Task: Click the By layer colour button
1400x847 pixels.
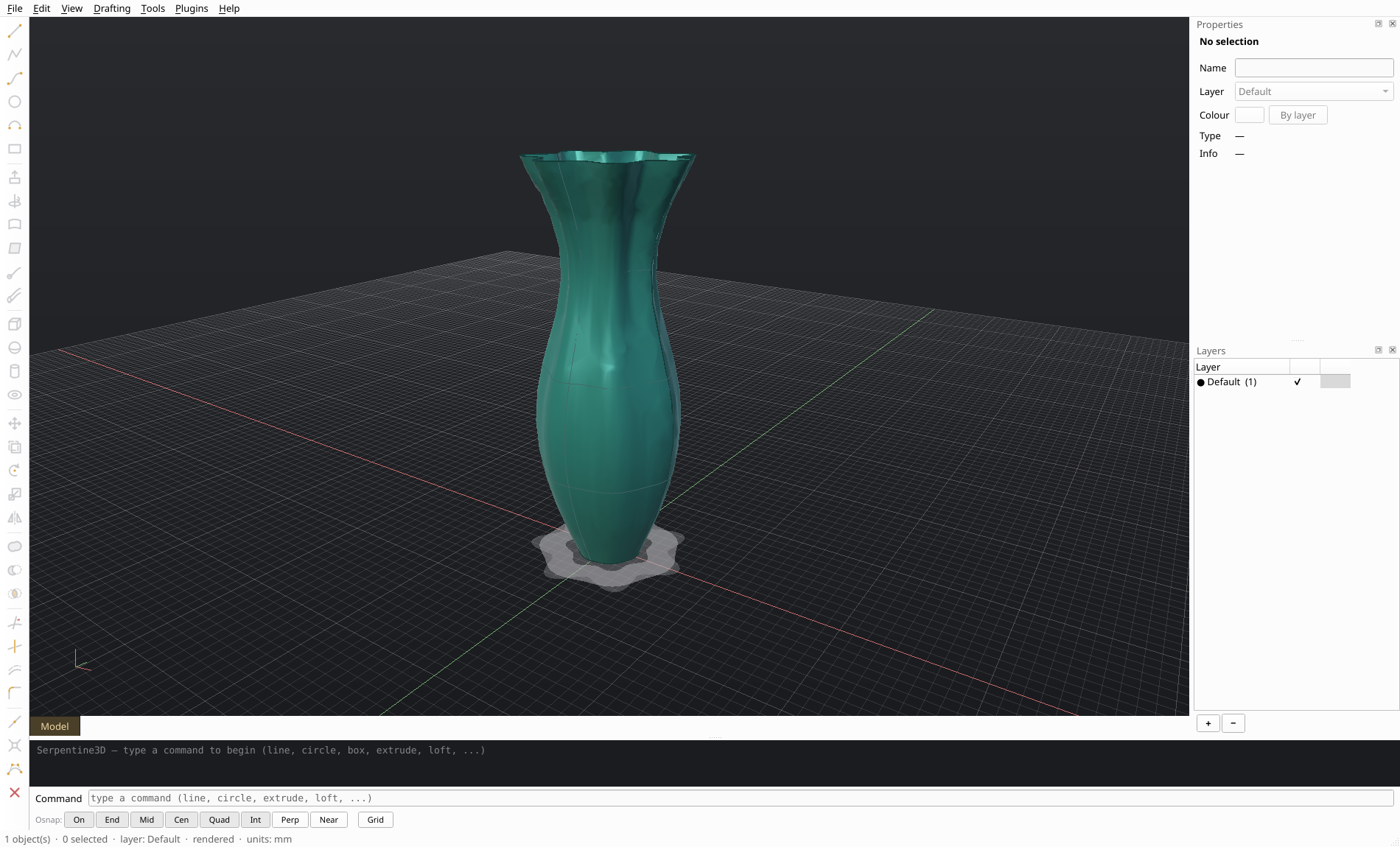Action: (x=1298, y=115)
